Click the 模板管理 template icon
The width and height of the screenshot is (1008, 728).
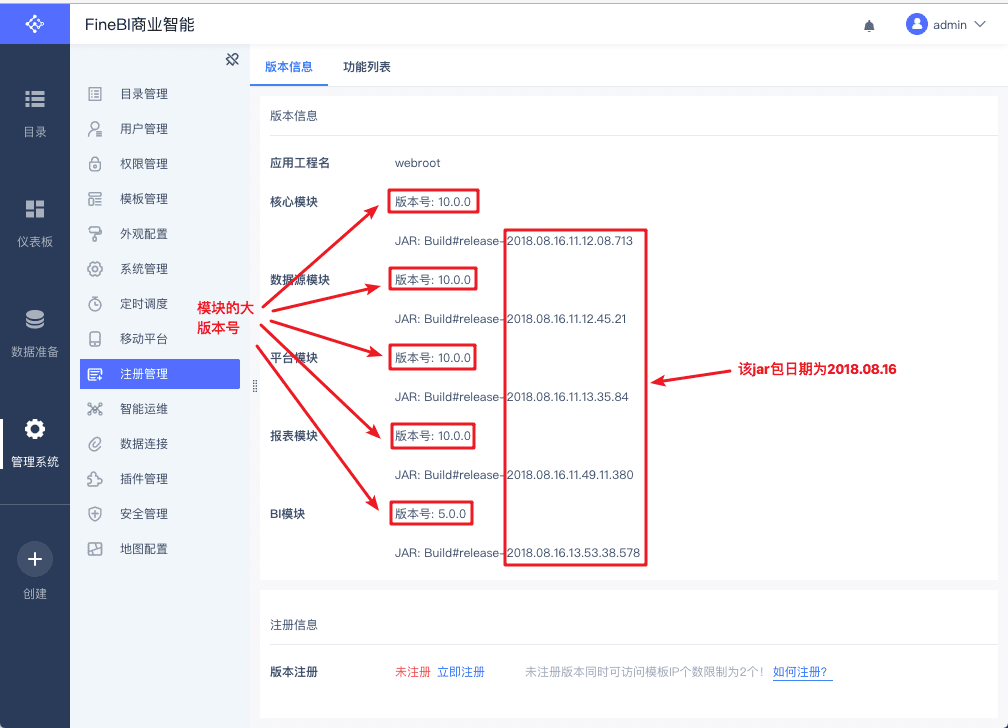click(x=95, y=199)
